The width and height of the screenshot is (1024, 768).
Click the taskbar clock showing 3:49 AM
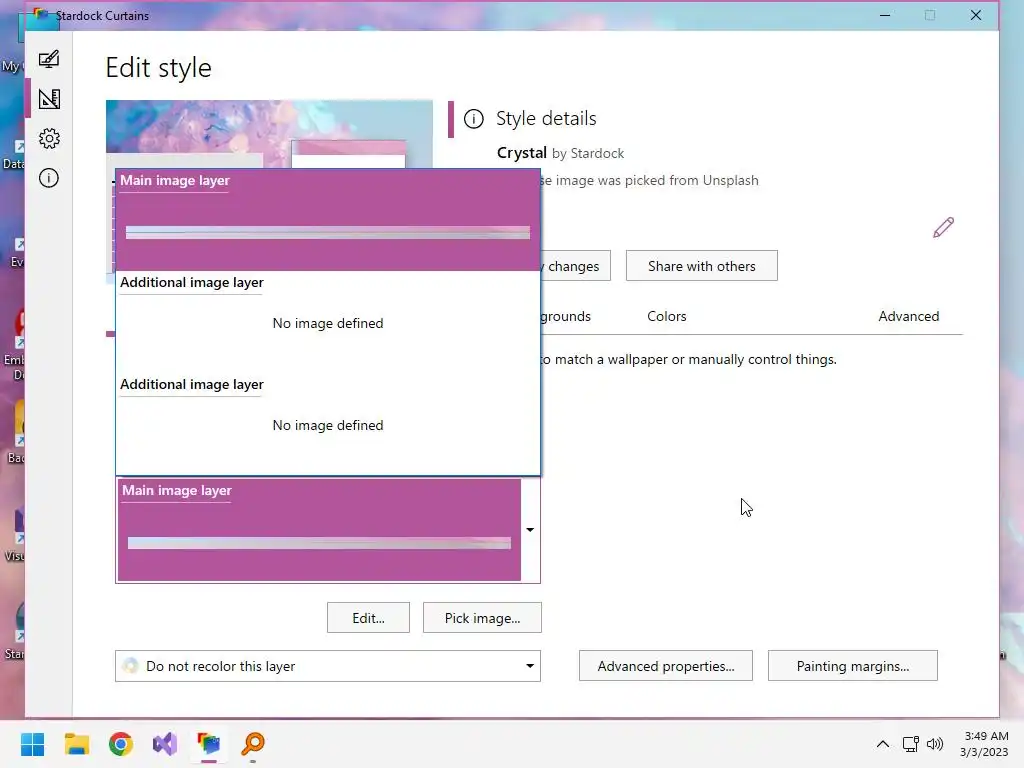click(x=985, y=744)
